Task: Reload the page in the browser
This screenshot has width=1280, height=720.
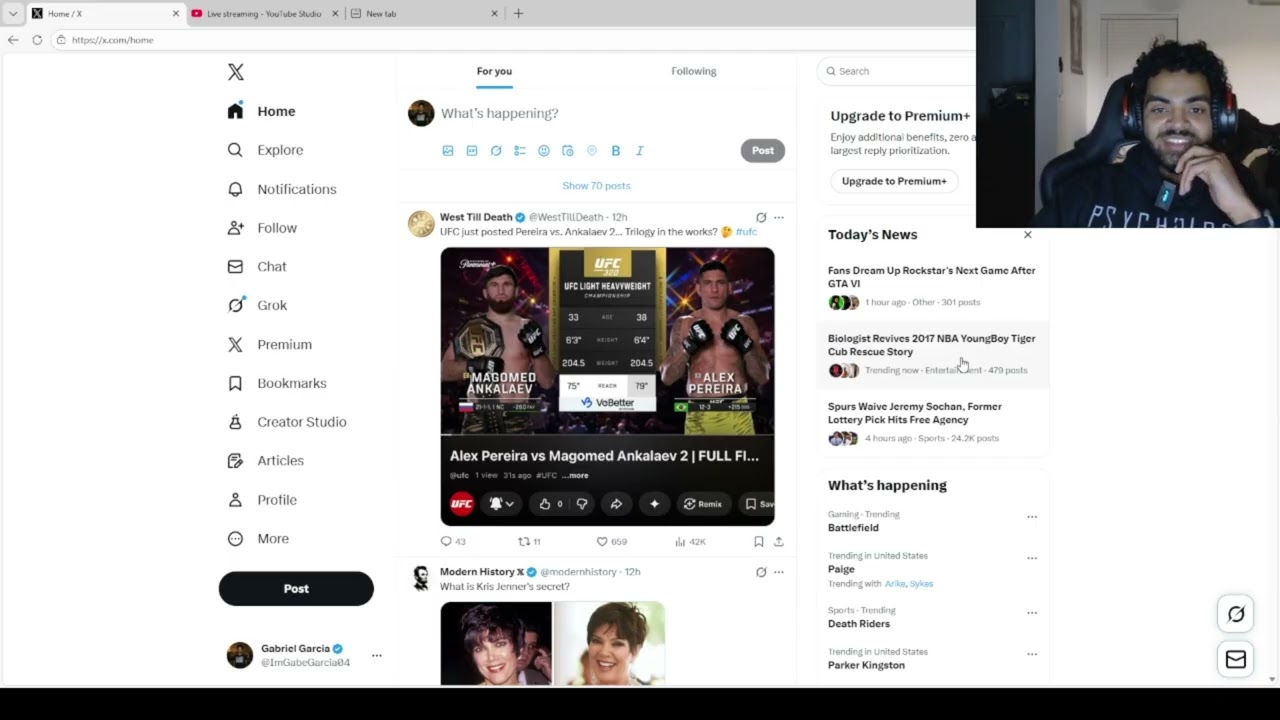Action: (37, 40)
